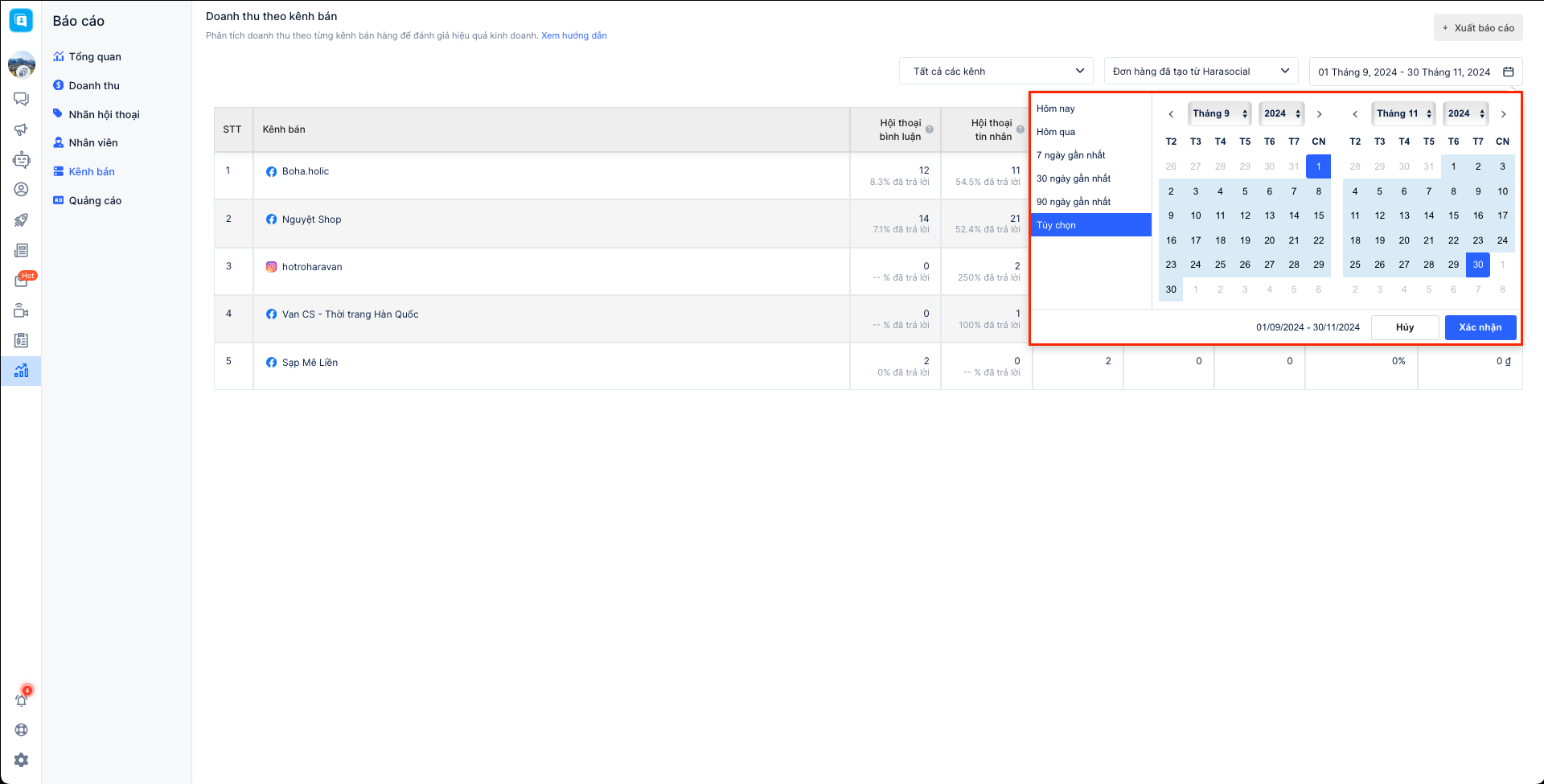Click the Xuất báo cáo export button
The image size is (1544, 784).
1478,27
